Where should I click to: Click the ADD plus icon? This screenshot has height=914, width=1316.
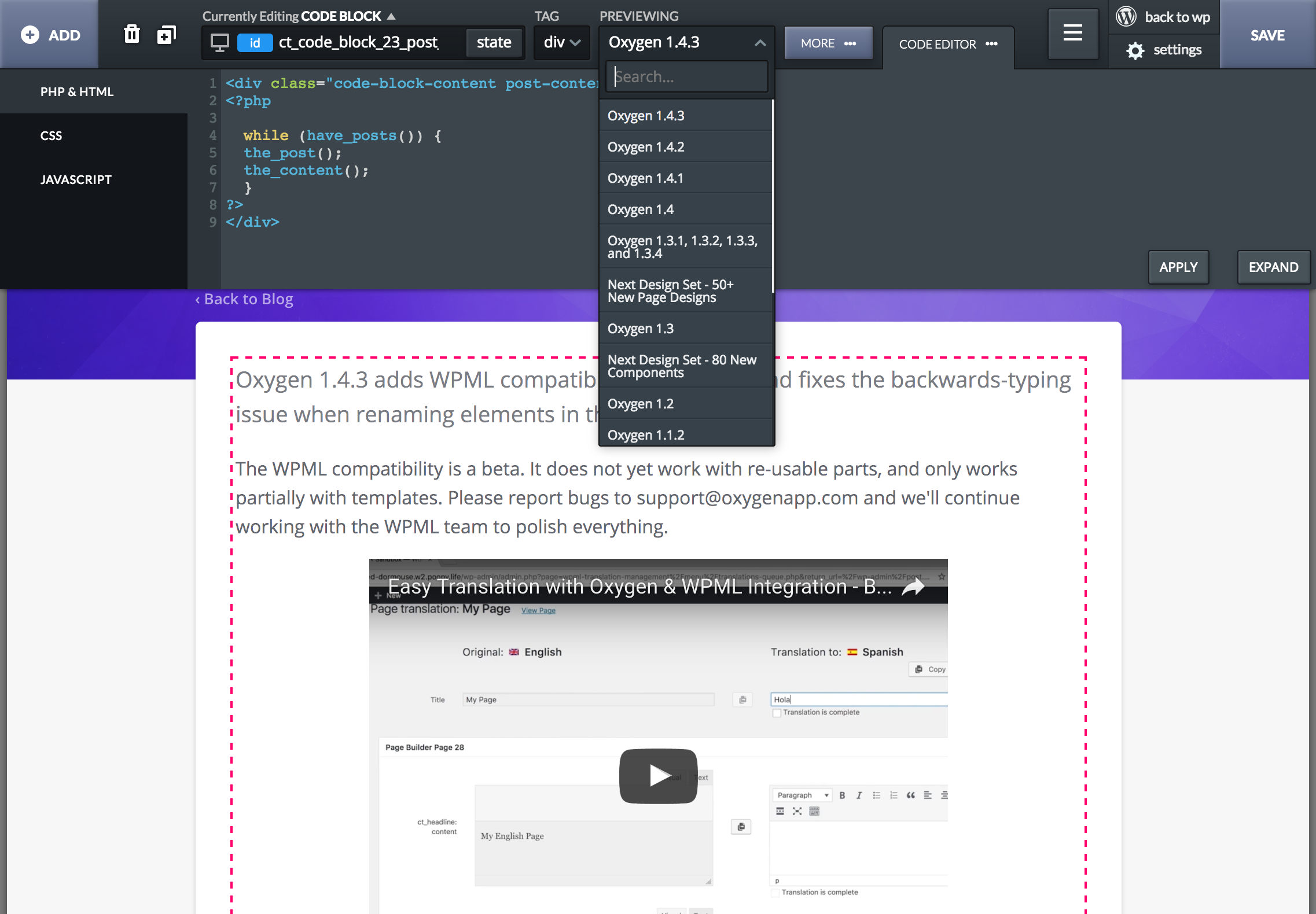pos(30,35)
